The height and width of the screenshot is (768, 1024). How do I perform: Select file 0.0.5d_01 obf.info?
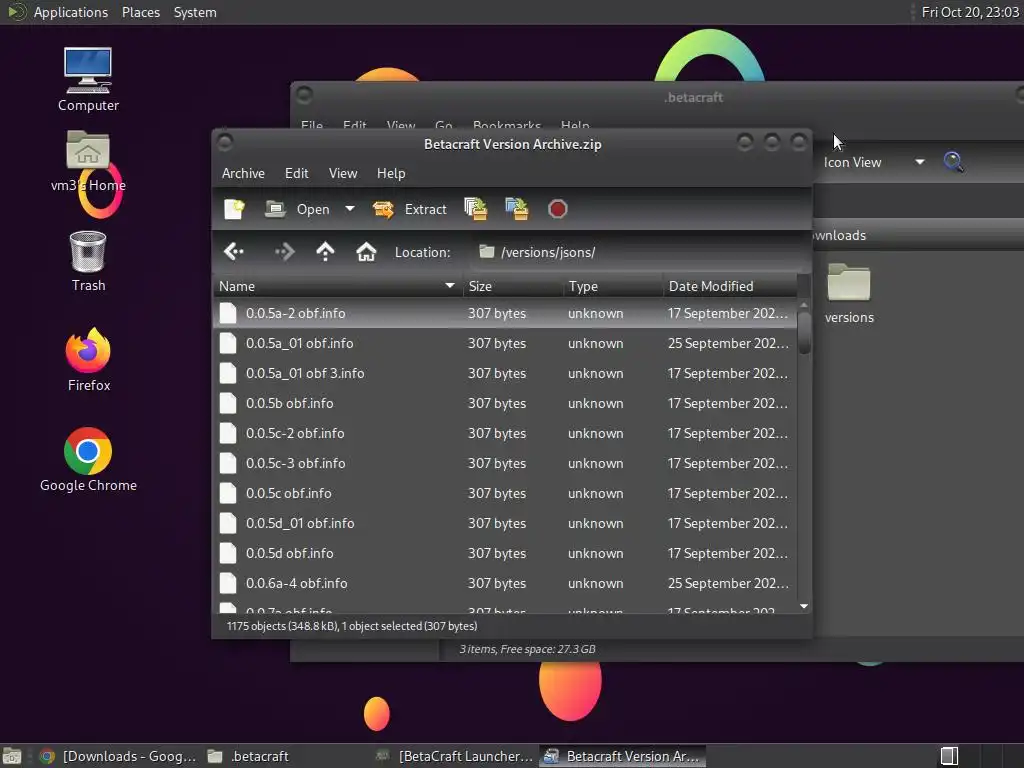click(505, 524)
